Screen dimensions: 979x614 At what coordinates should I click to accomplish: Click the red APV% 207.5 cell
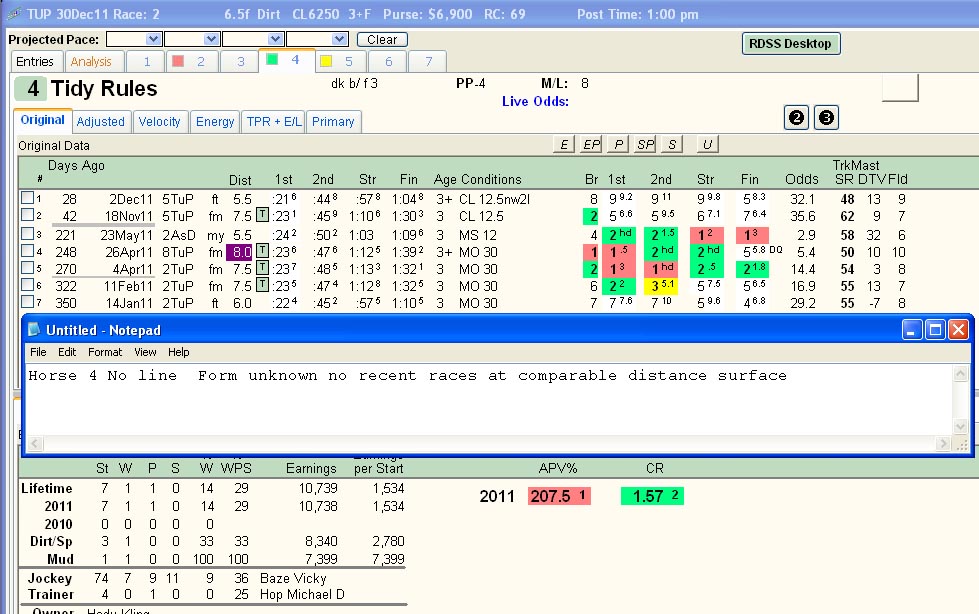pyautogui.click(x=559, y=496)
